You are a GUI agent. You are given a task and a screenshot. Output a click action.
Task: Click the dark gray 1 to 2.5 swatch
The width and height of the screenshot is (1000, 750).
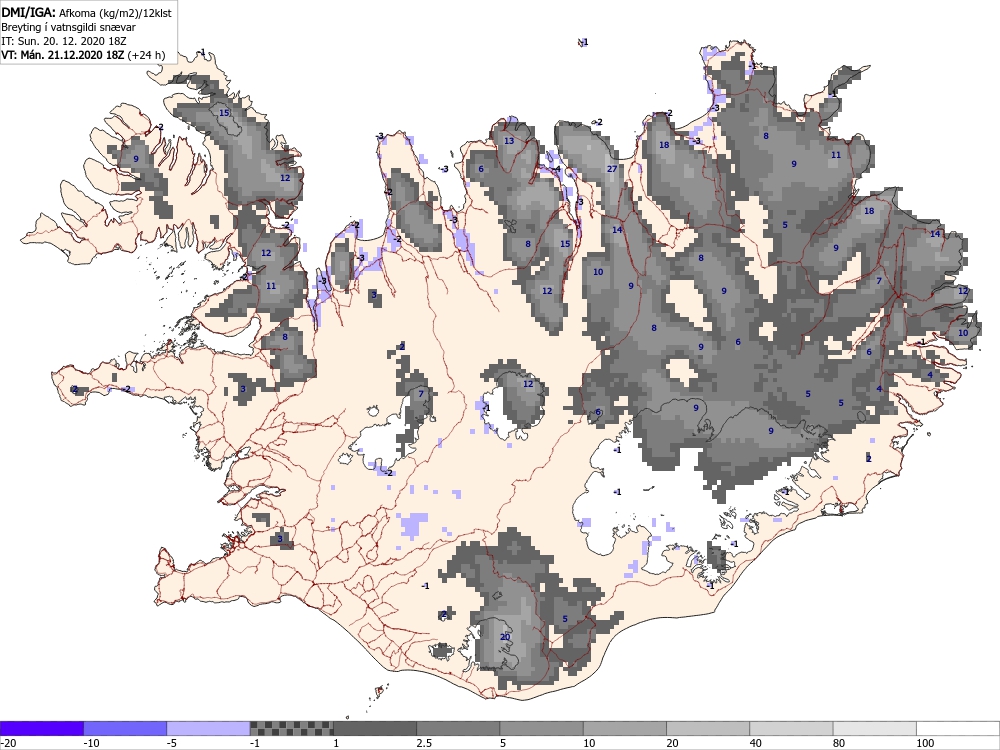coord(375,728)
